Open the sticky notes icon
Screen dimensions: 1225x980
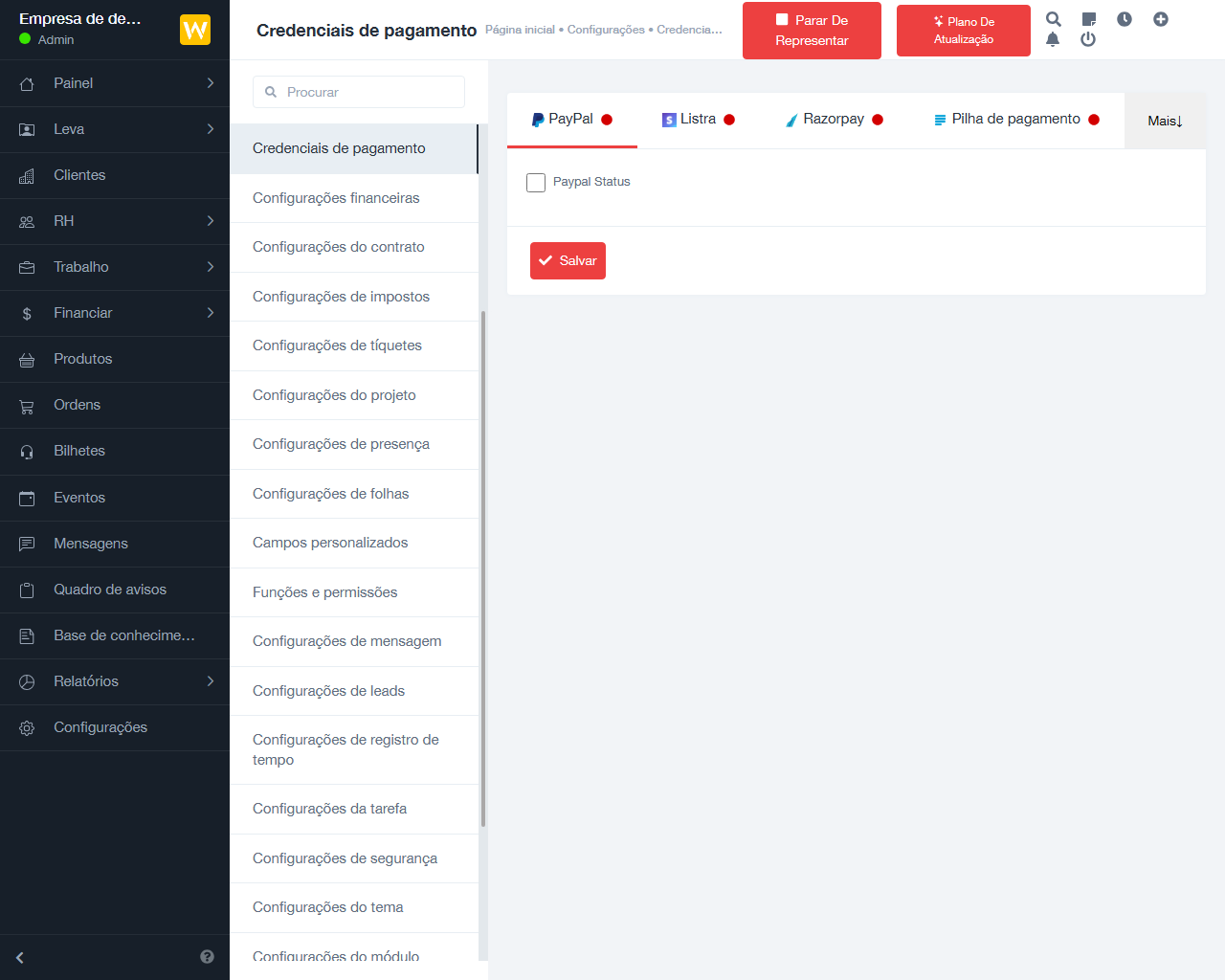click(1089, 19)
